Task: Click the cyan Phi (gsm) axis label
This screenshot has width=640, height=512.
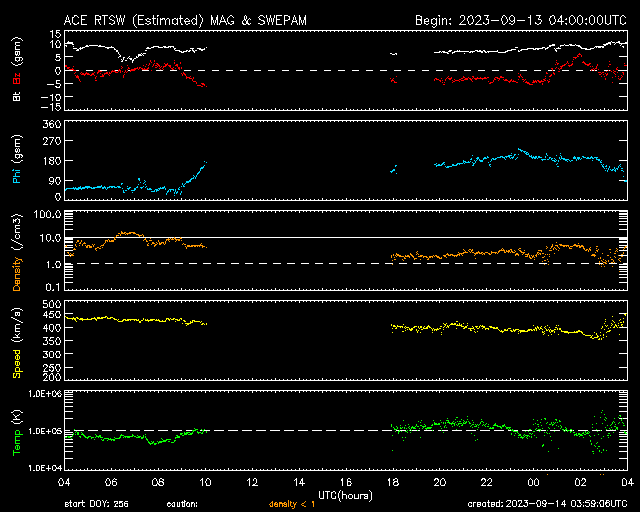Action: (17, 159)
